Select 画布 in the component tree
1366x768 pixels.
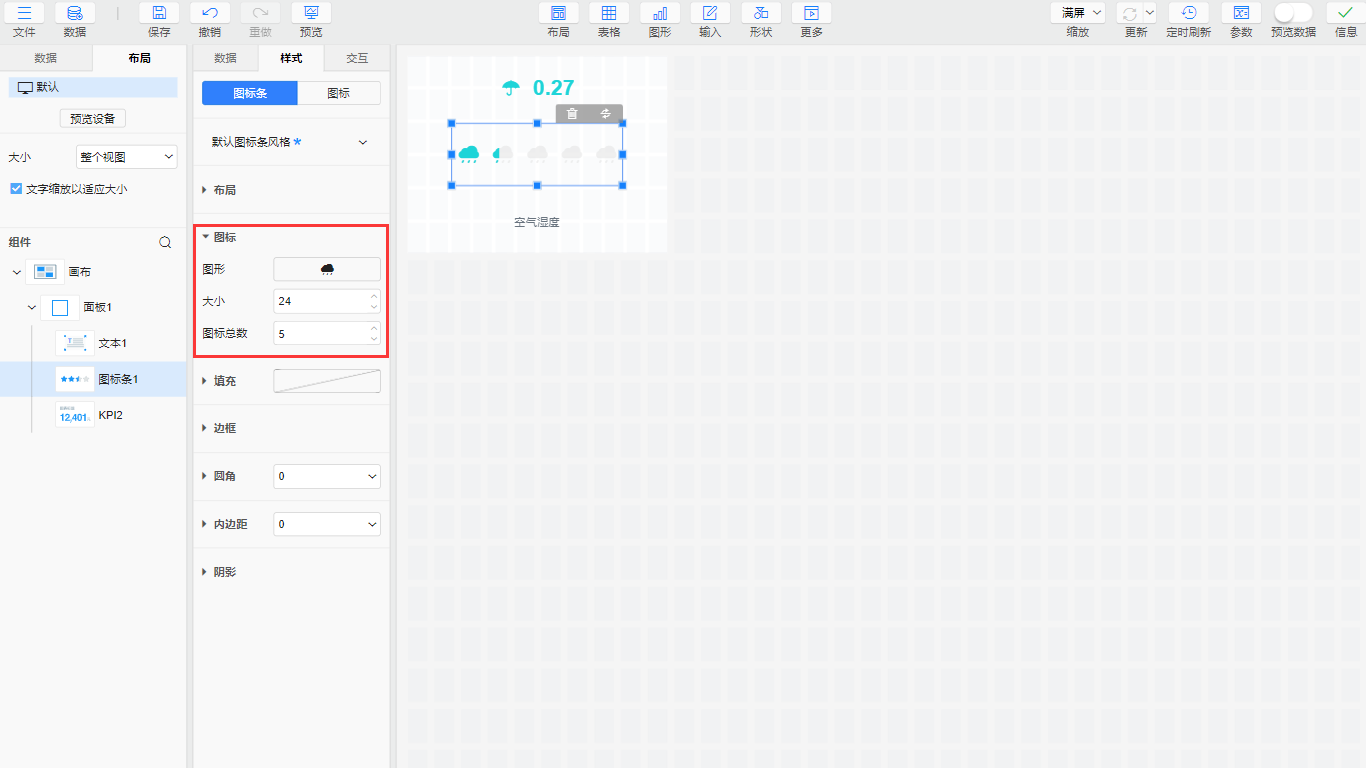[x=79, y=272]
